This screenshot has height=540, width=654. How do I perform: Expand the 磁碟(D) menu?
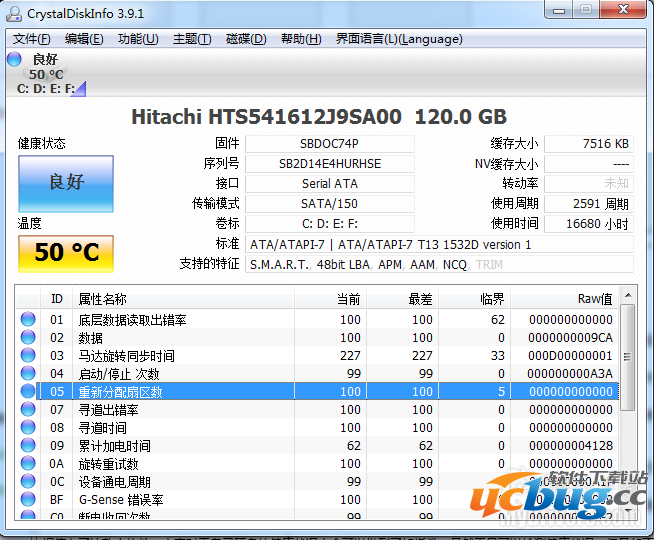246,39
